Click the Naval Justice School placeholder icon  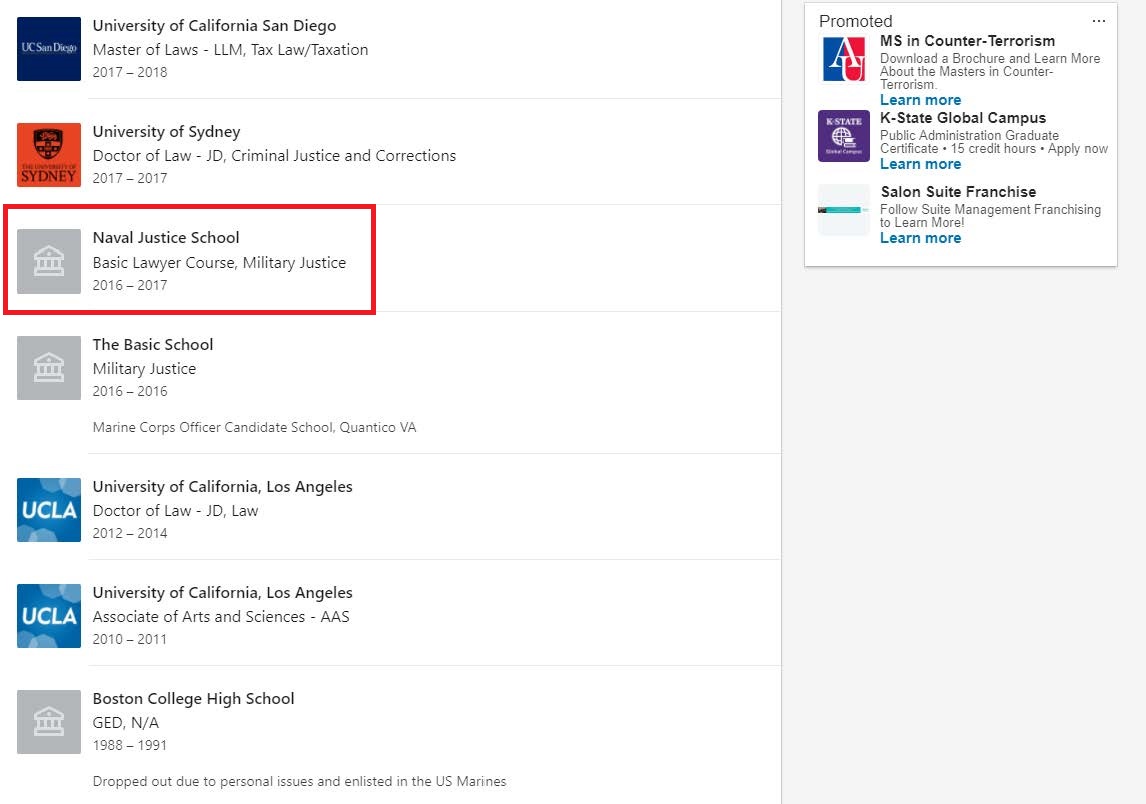pyautogui.click(x=49, y=261)
